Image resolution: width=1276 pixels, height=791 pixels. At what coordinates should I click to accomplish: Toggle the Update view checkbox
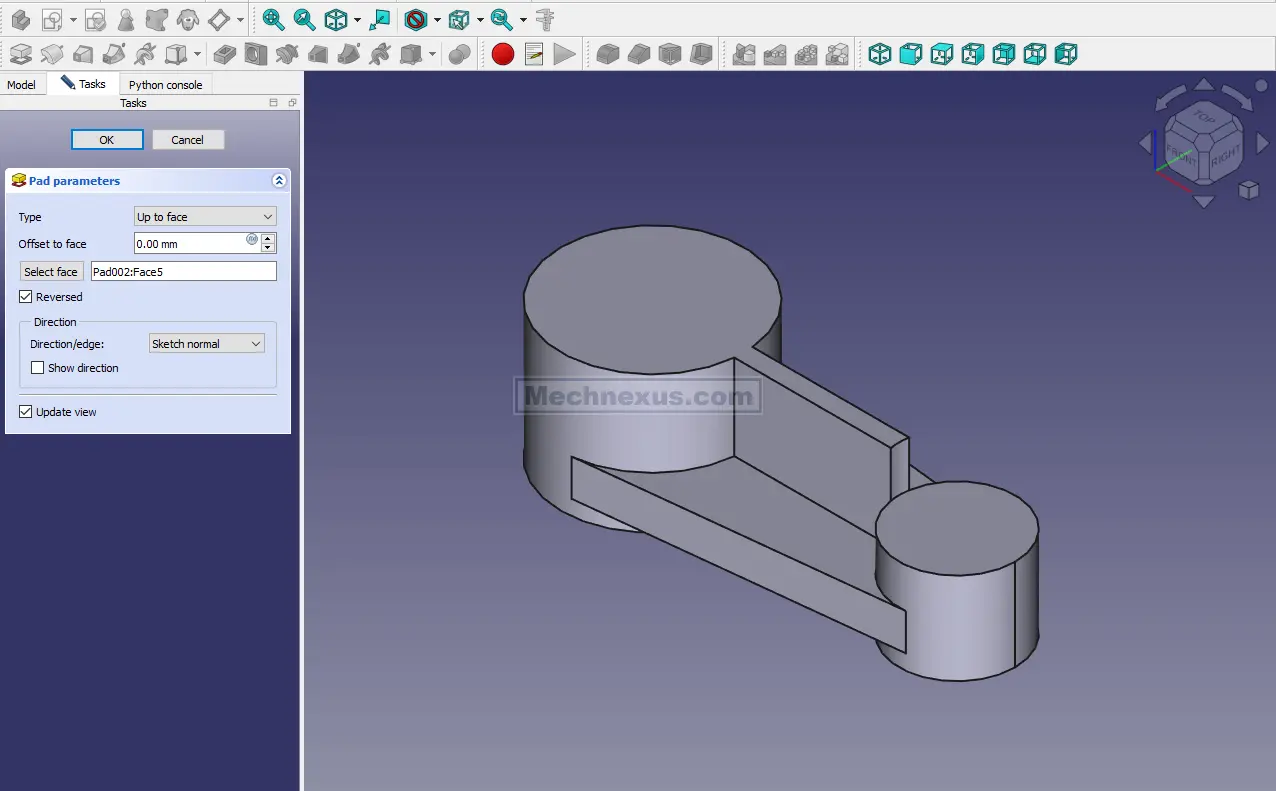point(26,412)
